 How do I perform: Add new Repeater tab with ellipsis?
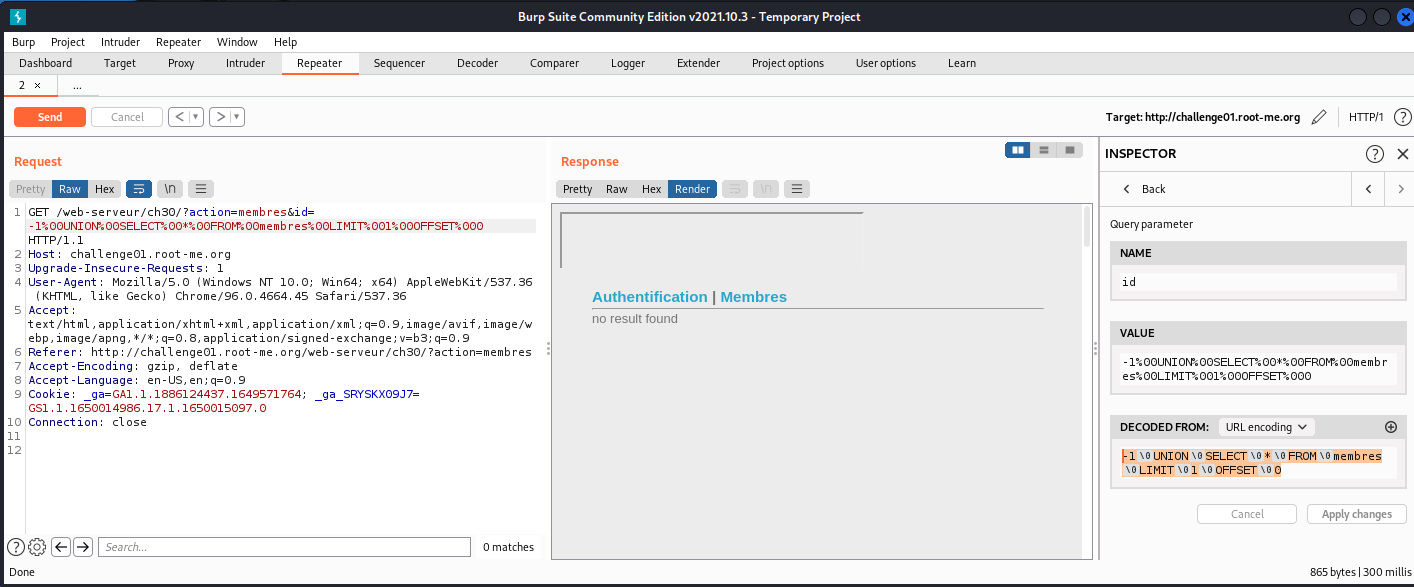(77, 86)
